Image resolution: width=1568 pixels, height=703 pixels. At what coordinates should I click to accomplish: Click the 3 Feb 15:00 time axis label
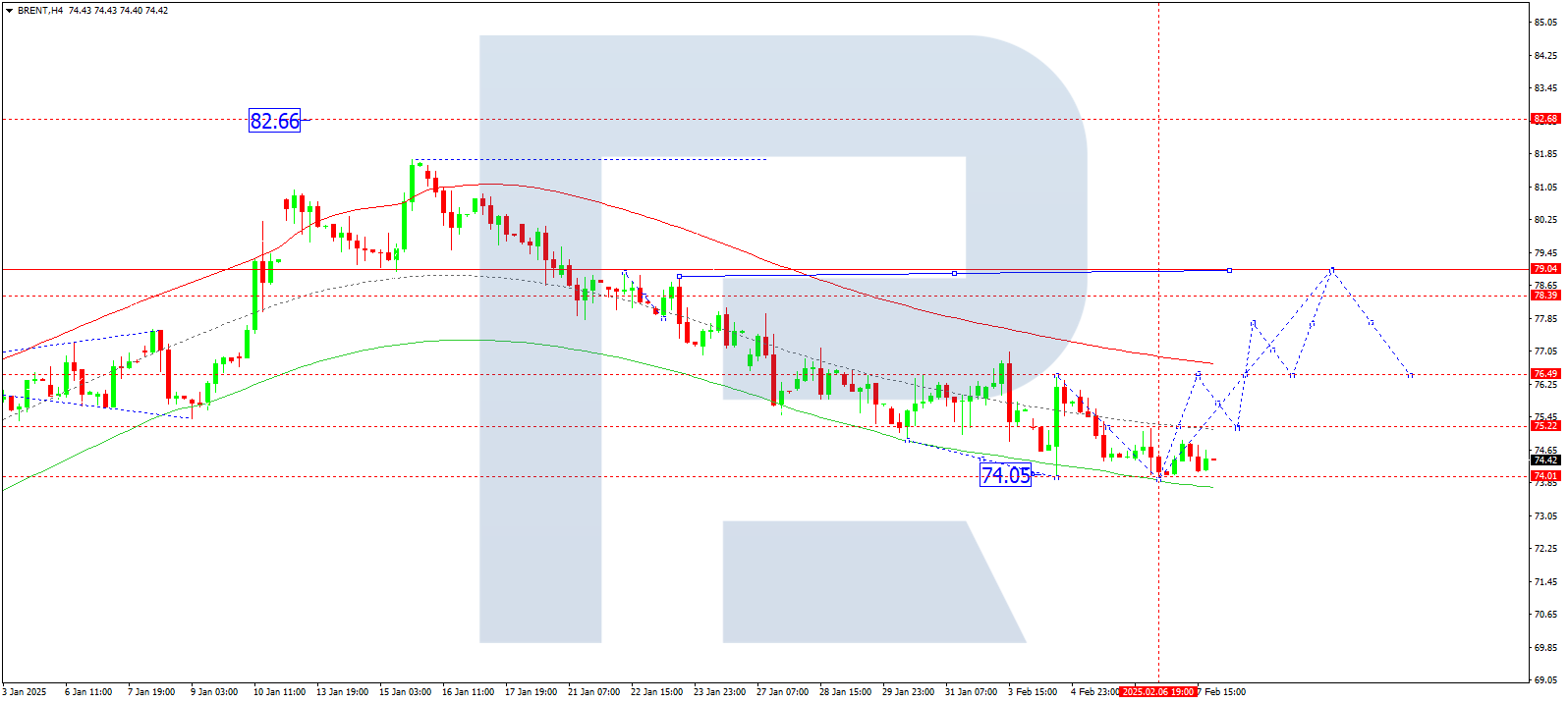click(1033, 692)
